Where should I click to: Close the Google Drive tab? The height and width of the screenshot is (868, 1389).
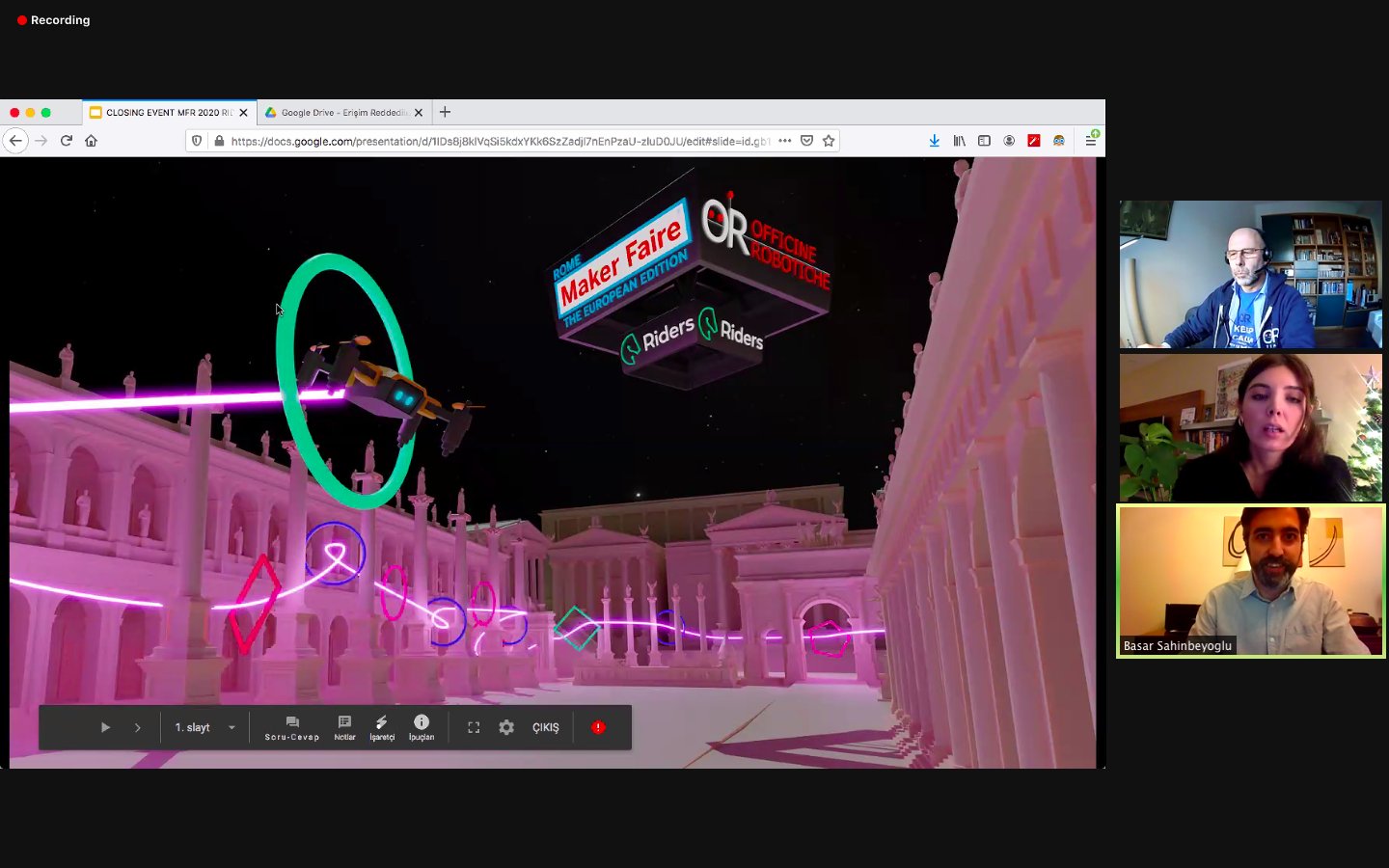pyautogui.click(x=419, y=113)
